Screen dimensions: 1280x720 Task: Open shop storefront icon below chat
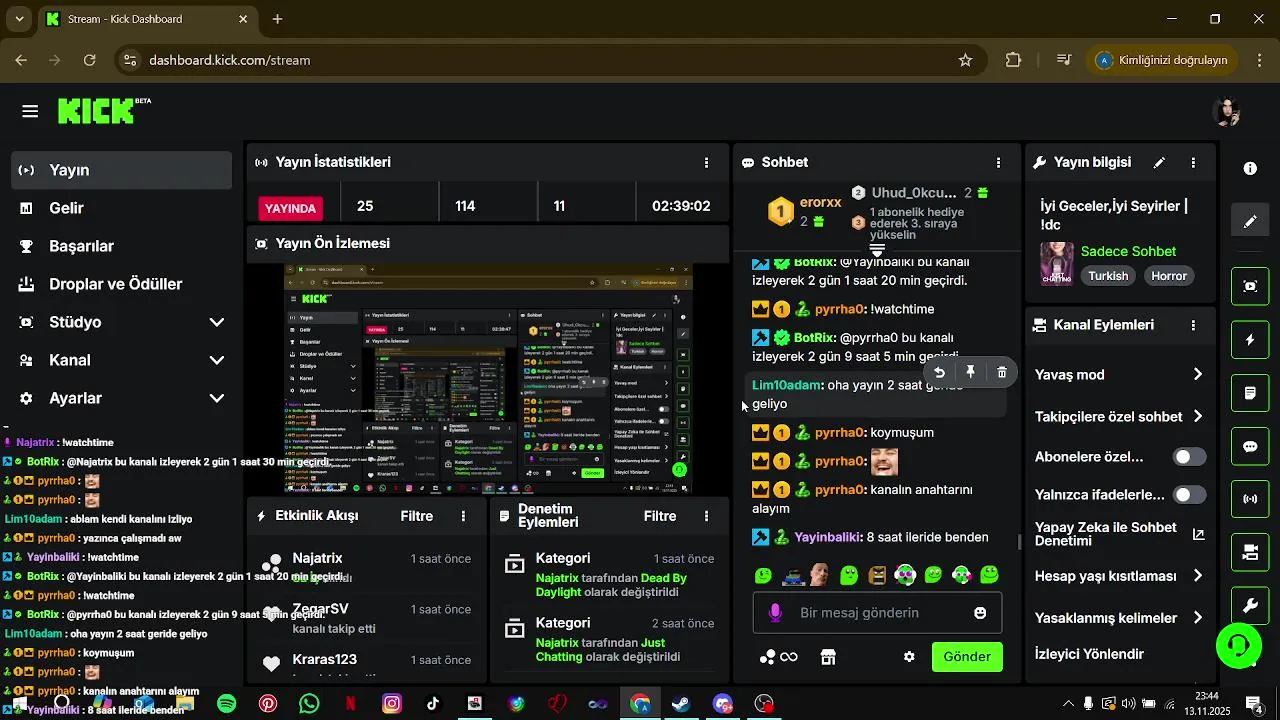828,657
